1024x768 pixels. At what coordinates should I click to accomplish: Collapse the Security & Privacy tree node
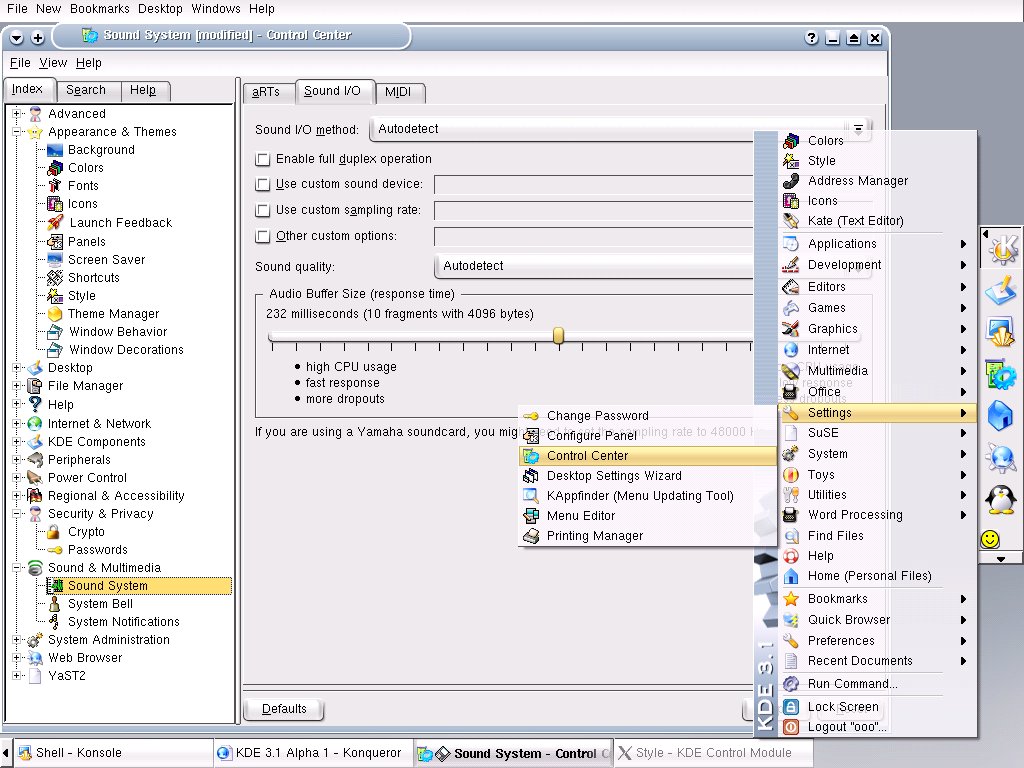click(x=17, y=514)
